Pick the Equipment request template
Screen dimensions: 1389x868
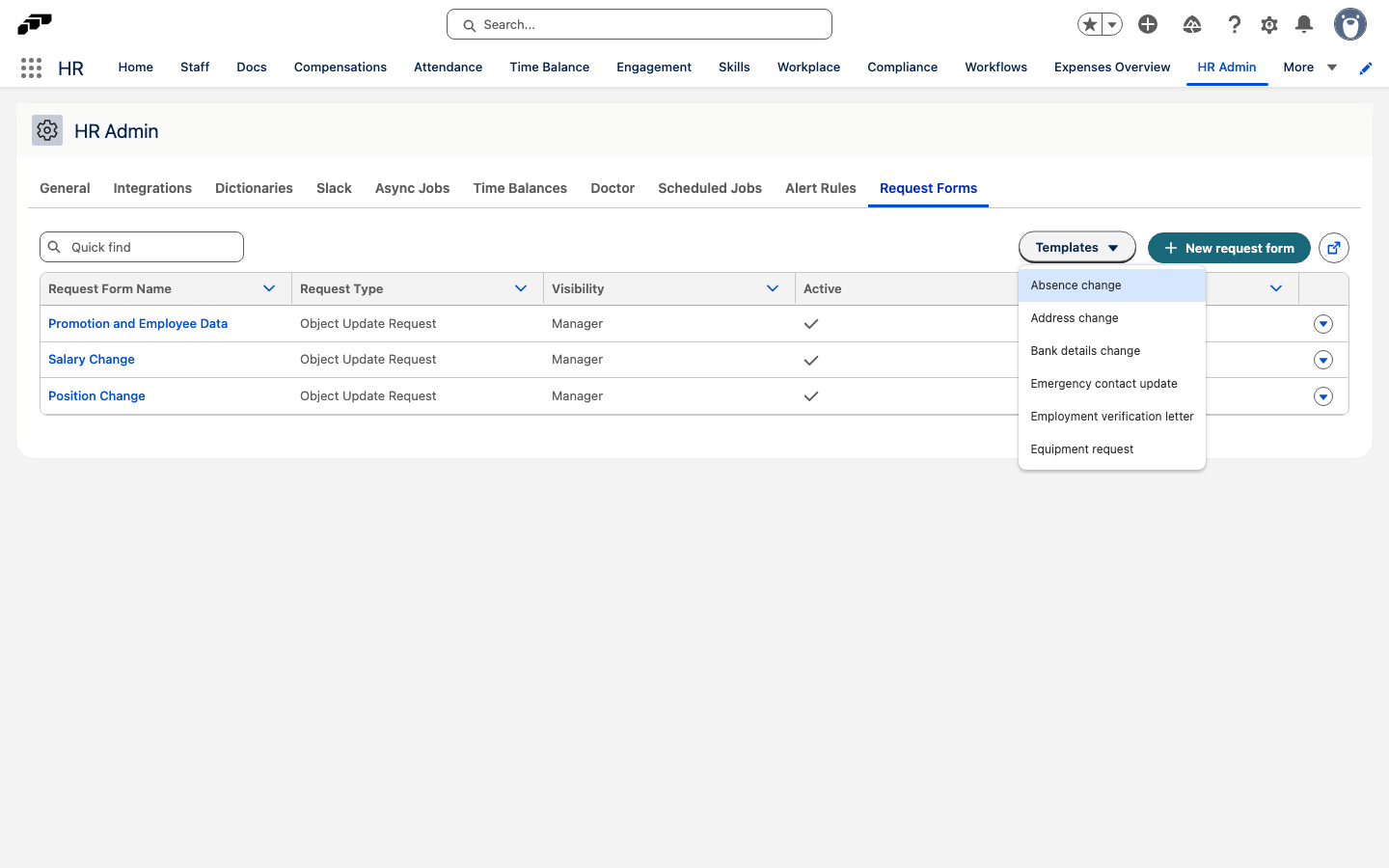[x=1112, y=449]
